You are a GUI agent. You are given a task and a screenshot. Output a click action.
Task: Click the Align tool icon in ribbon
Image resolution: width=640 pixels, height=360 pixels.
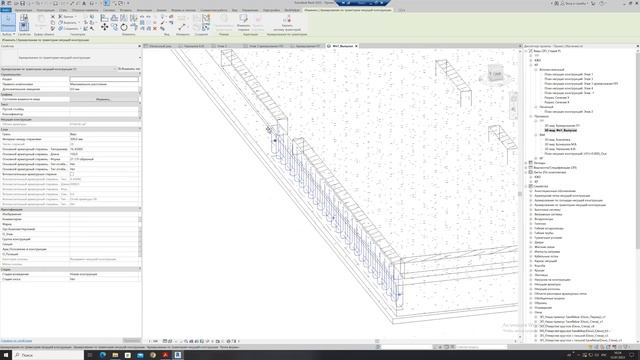[104, 18]
